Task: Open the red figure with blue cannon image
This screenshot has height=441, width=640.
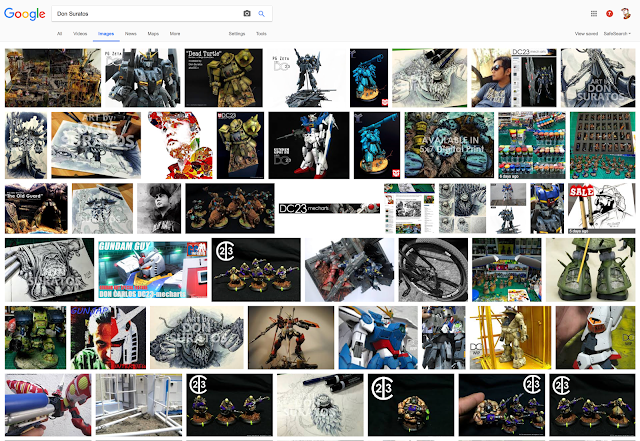Action: point(48,405)
